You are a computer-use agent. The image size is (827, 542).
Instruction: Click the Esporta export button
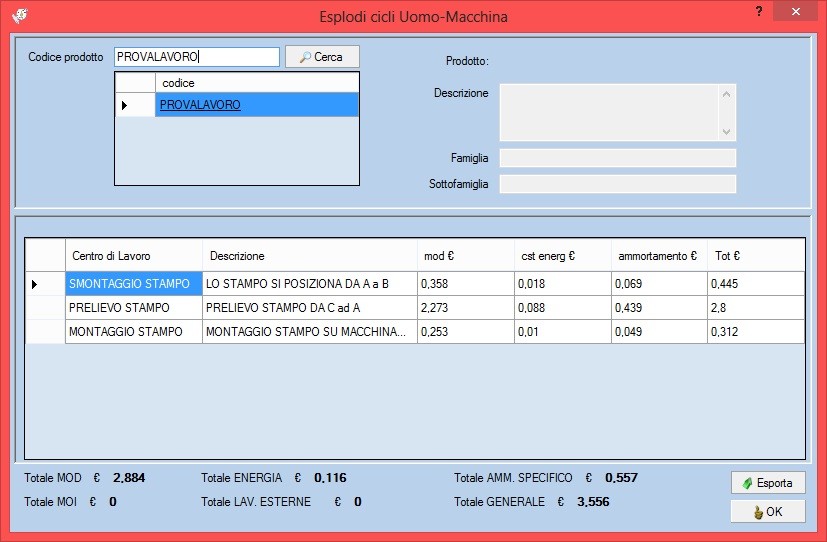[768, 483]
